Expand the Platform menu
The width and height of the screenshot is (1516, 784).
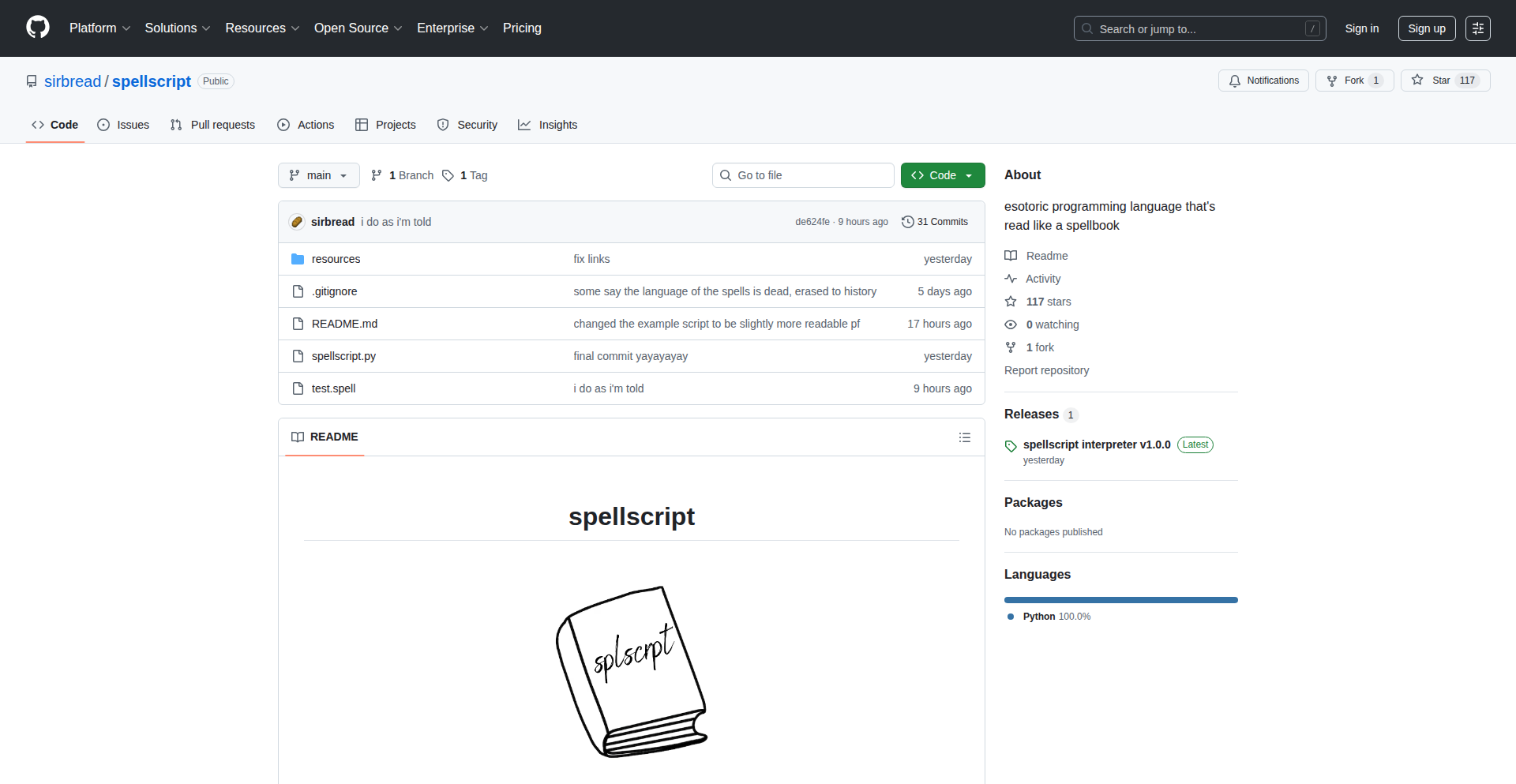(99, 28)
